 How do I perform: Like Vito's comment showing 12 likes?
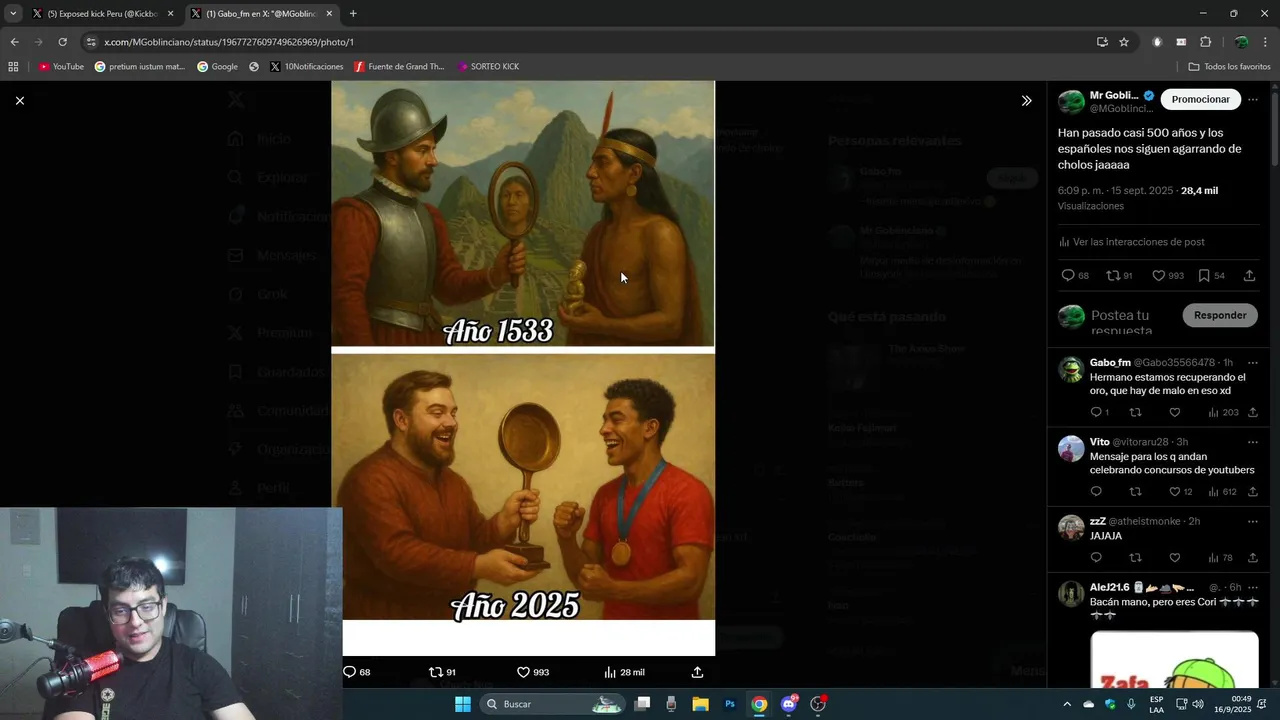pyautogui.click(x=1181, y=491)
